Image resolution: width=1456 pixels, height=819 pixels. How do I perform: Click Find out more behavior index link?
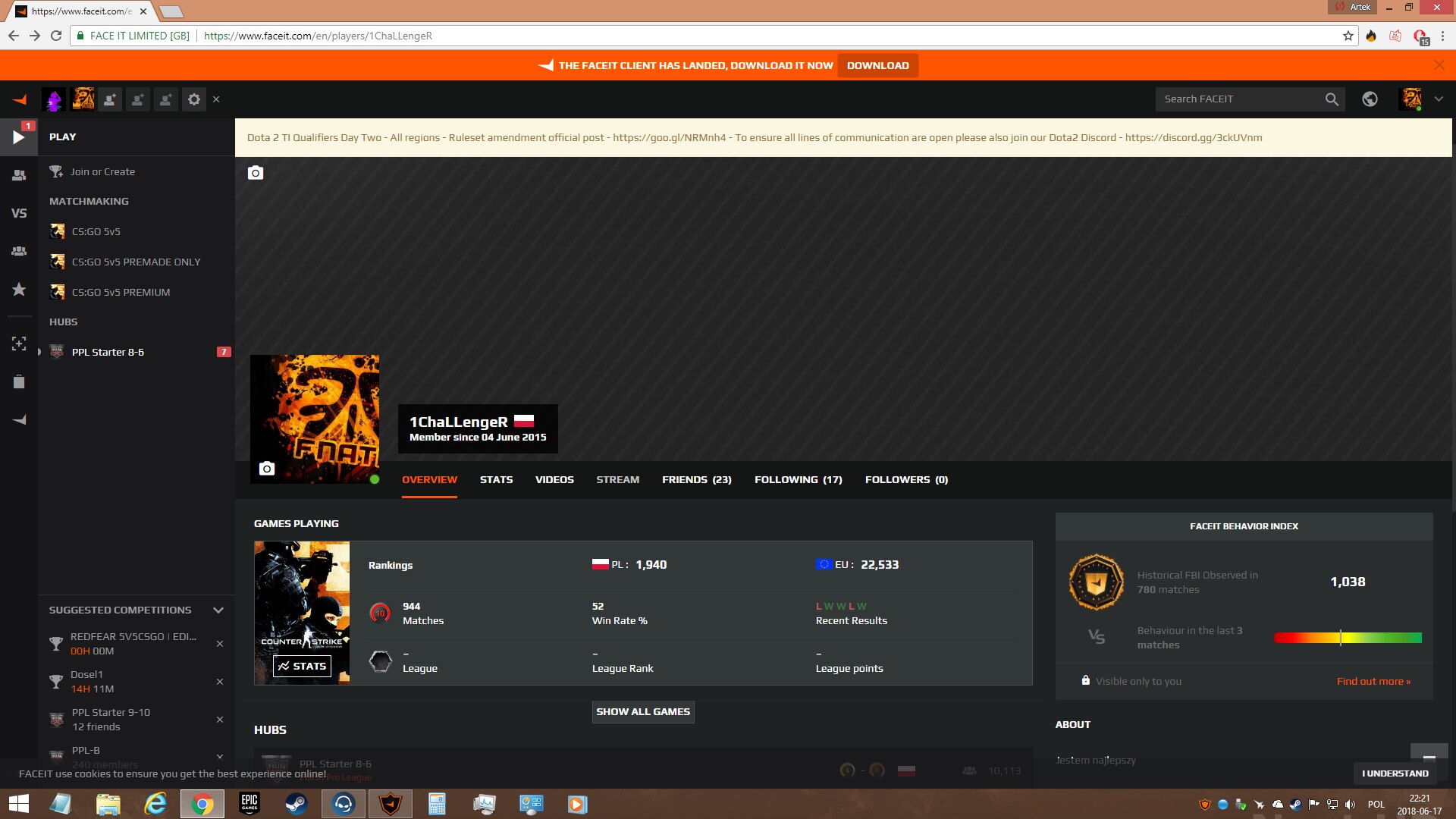point(1375,681)
